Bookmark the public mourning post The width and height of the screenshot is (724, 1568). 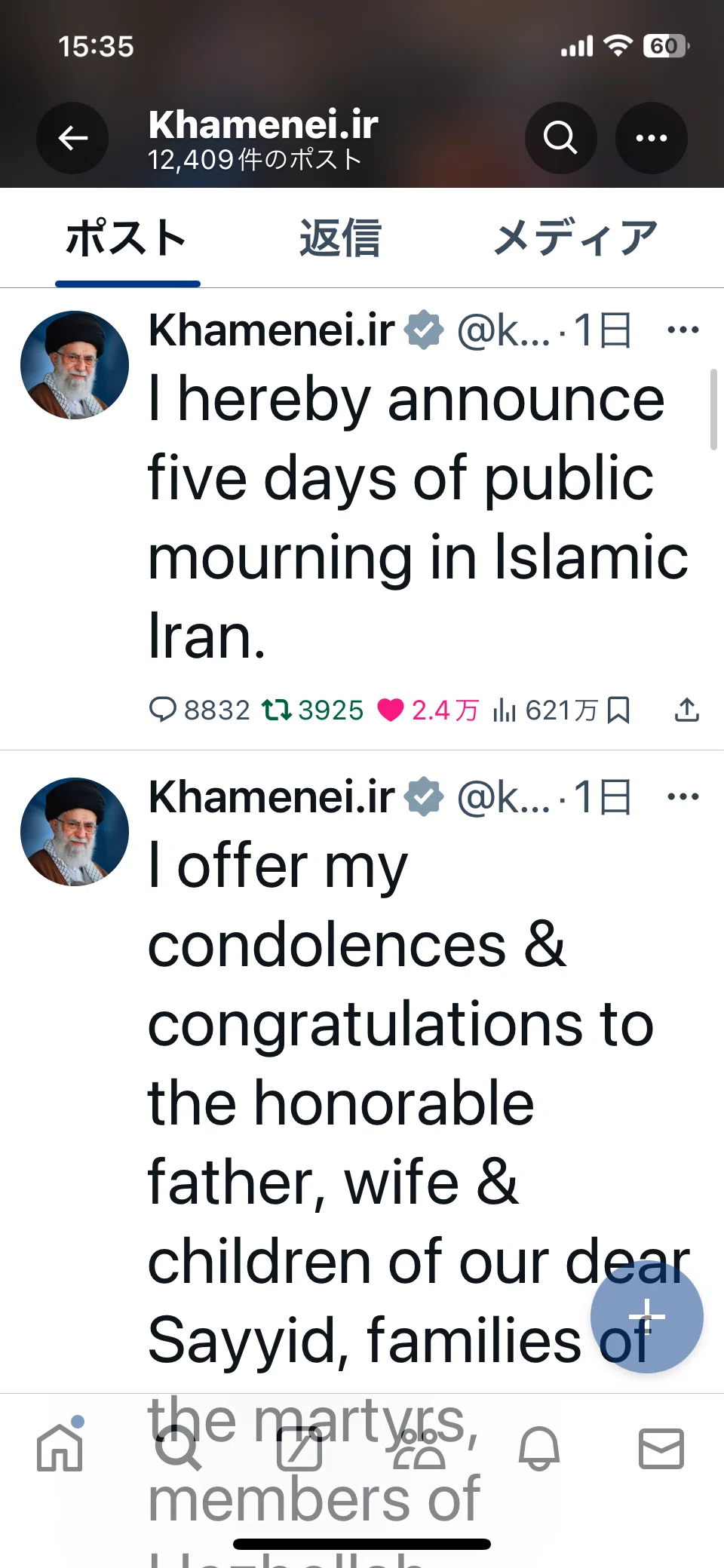[618, 710]
